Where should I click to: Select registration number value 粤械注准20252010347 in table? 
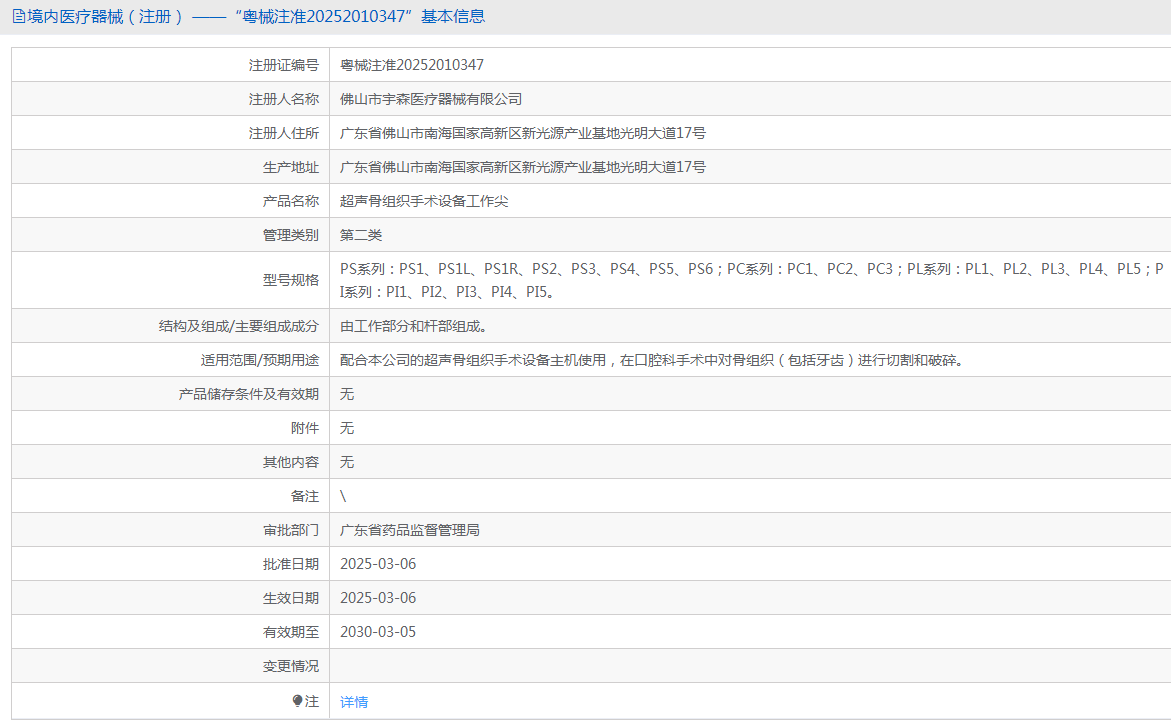411,65
